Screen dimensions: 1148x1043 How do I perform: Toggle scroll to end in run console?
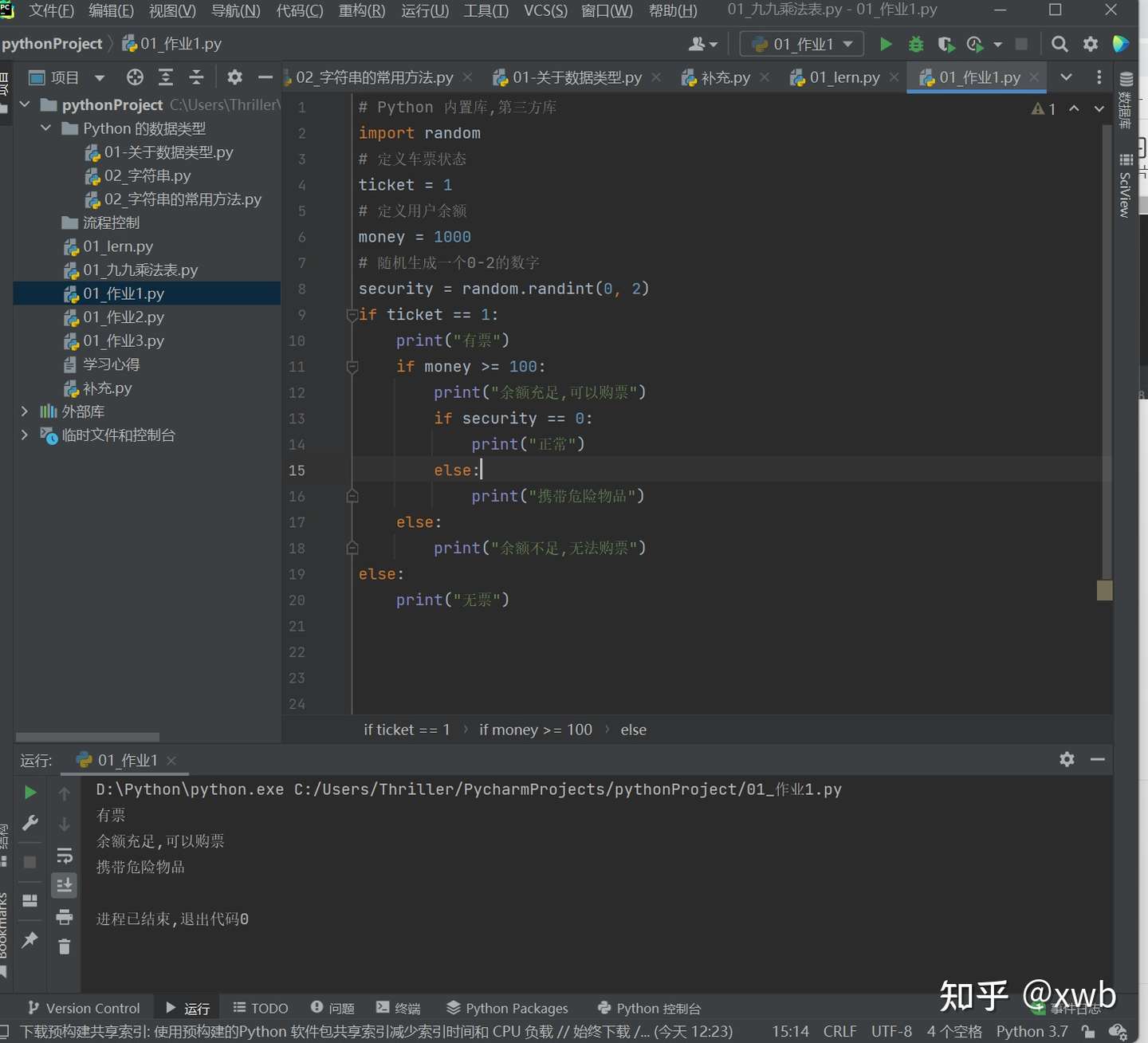(65, 885)
